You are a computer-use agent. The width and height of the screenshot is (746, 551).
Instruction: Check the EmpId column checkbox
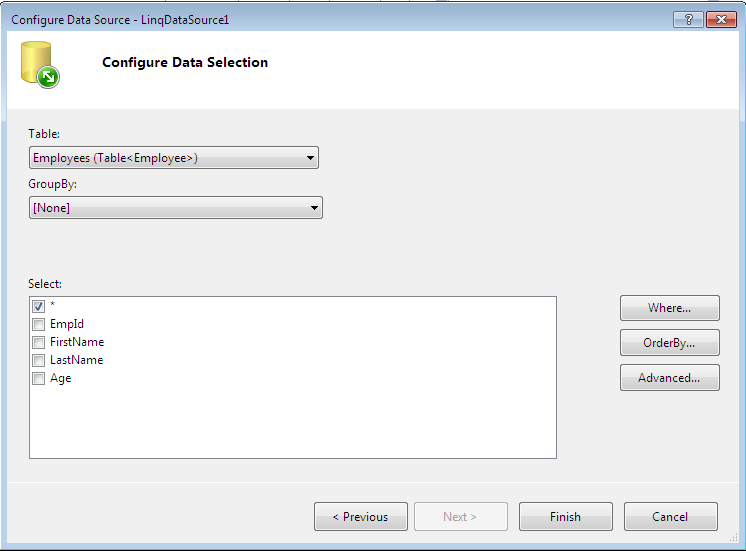click(x=39, y=324)
